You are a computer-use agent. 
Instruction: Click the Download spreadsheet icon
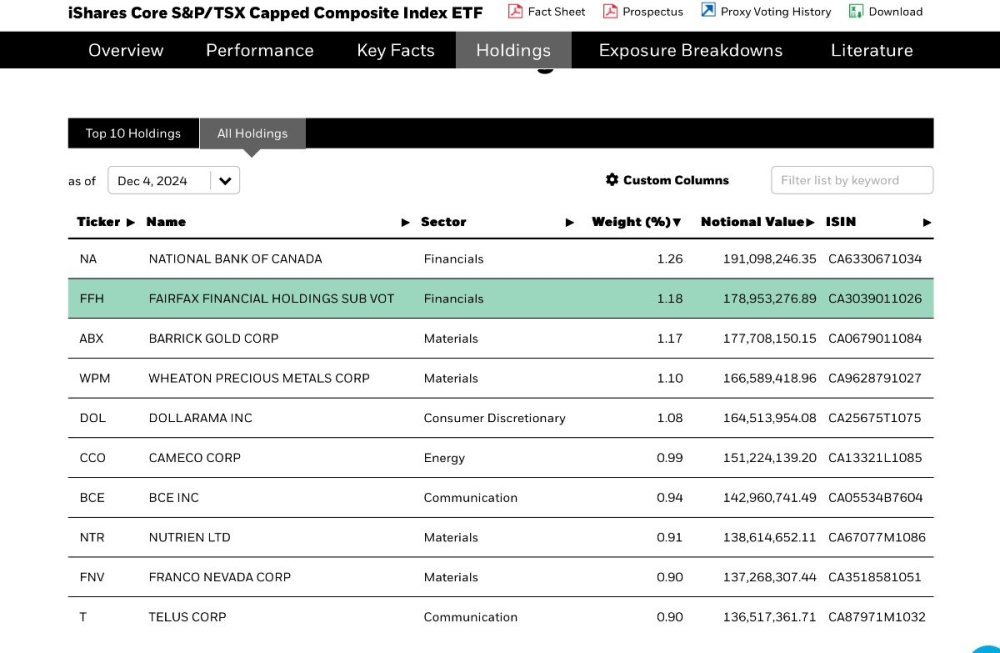(856, 11)
